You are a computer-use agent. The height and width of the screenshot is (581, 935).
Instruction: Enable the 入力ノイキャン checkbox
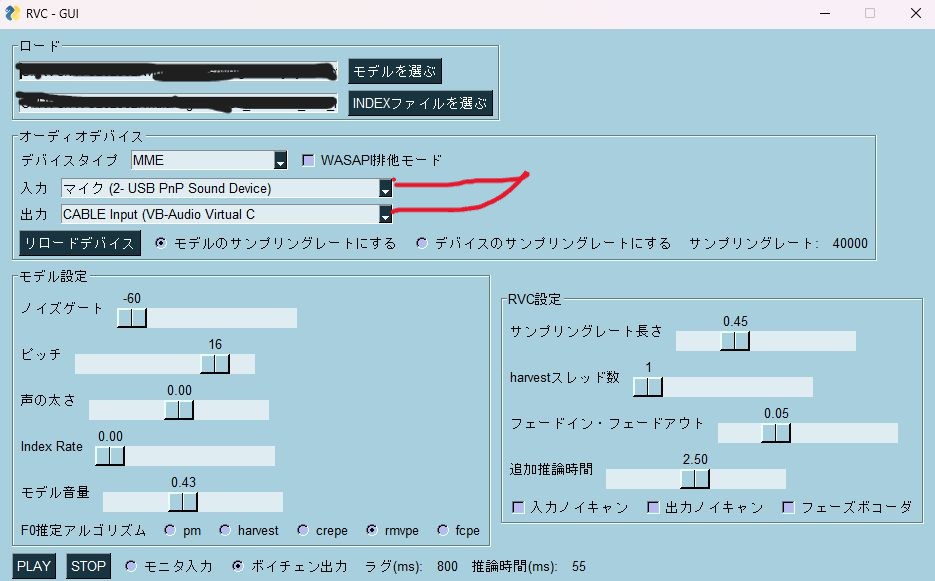[x=518, y=508]
